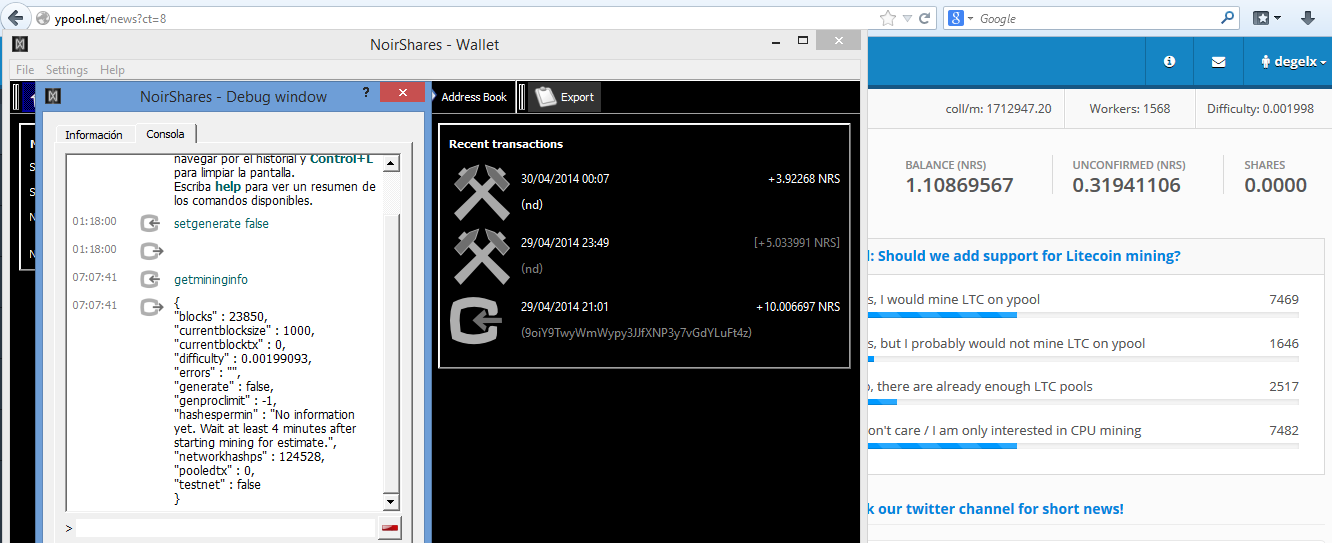Click unconfirmed value 0.31941106
This screenshot has height=543, width=1332.
(1126, 185)
